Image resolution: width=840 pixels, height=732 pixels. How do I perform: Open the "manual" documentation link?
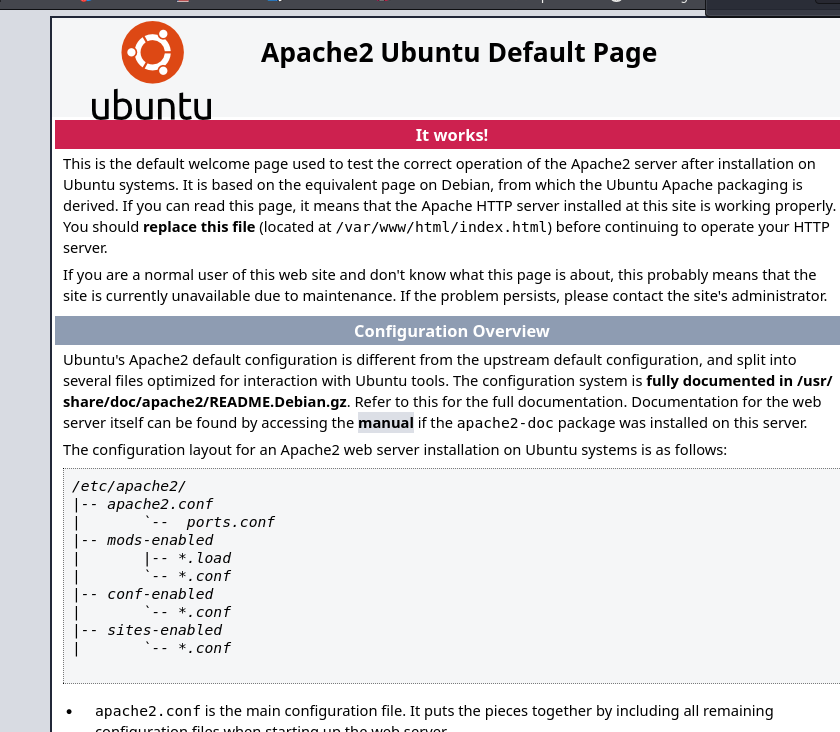(386, 423)
